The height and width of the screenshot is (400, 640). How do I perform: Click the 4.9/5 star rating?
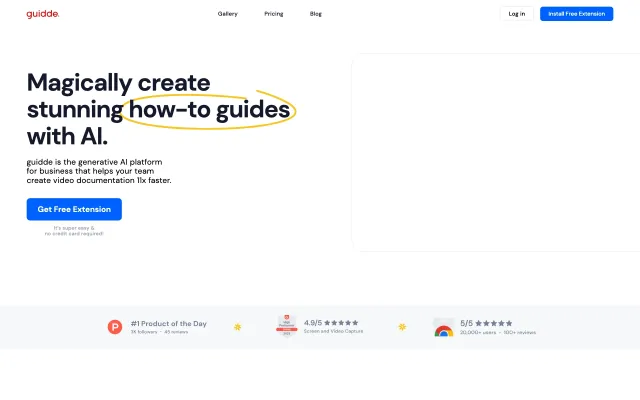pyautogui.click(x=331, y=323)
